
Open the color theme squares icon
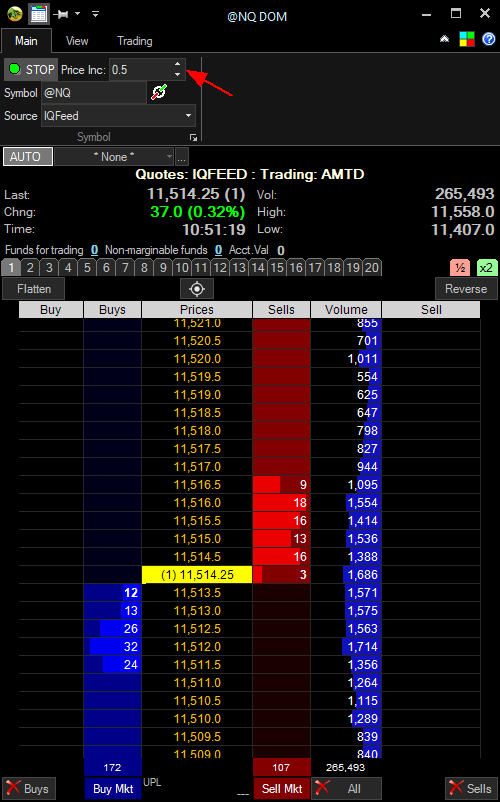pyautogui.click(x=466, y=39)
